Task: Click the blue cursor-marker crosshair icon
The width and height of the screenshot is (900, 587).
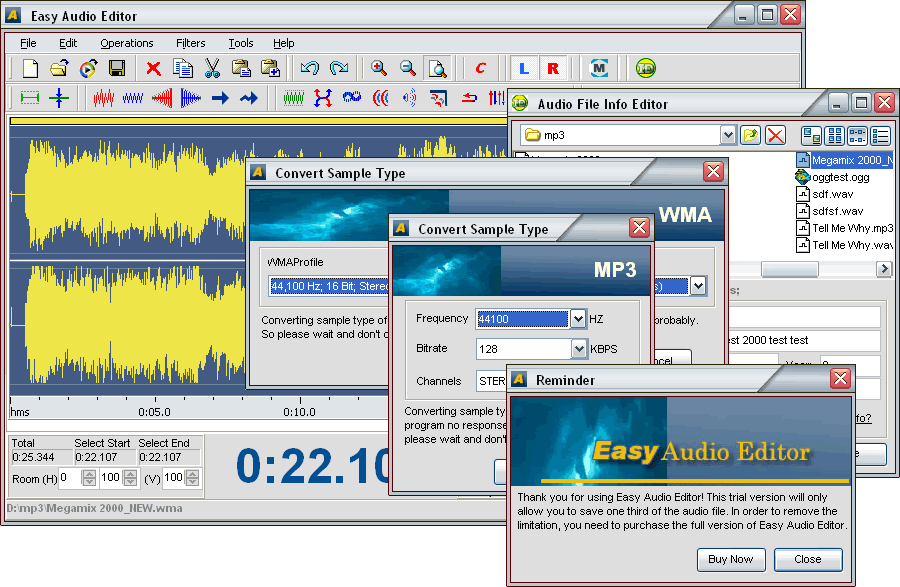Action: click(59, 98)
